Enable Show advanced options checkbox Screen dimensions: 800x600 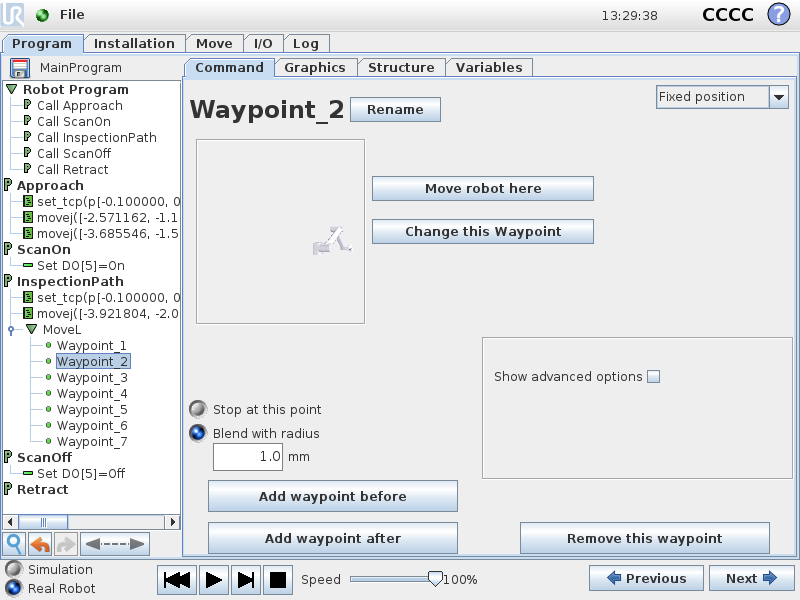pos(654,377)
